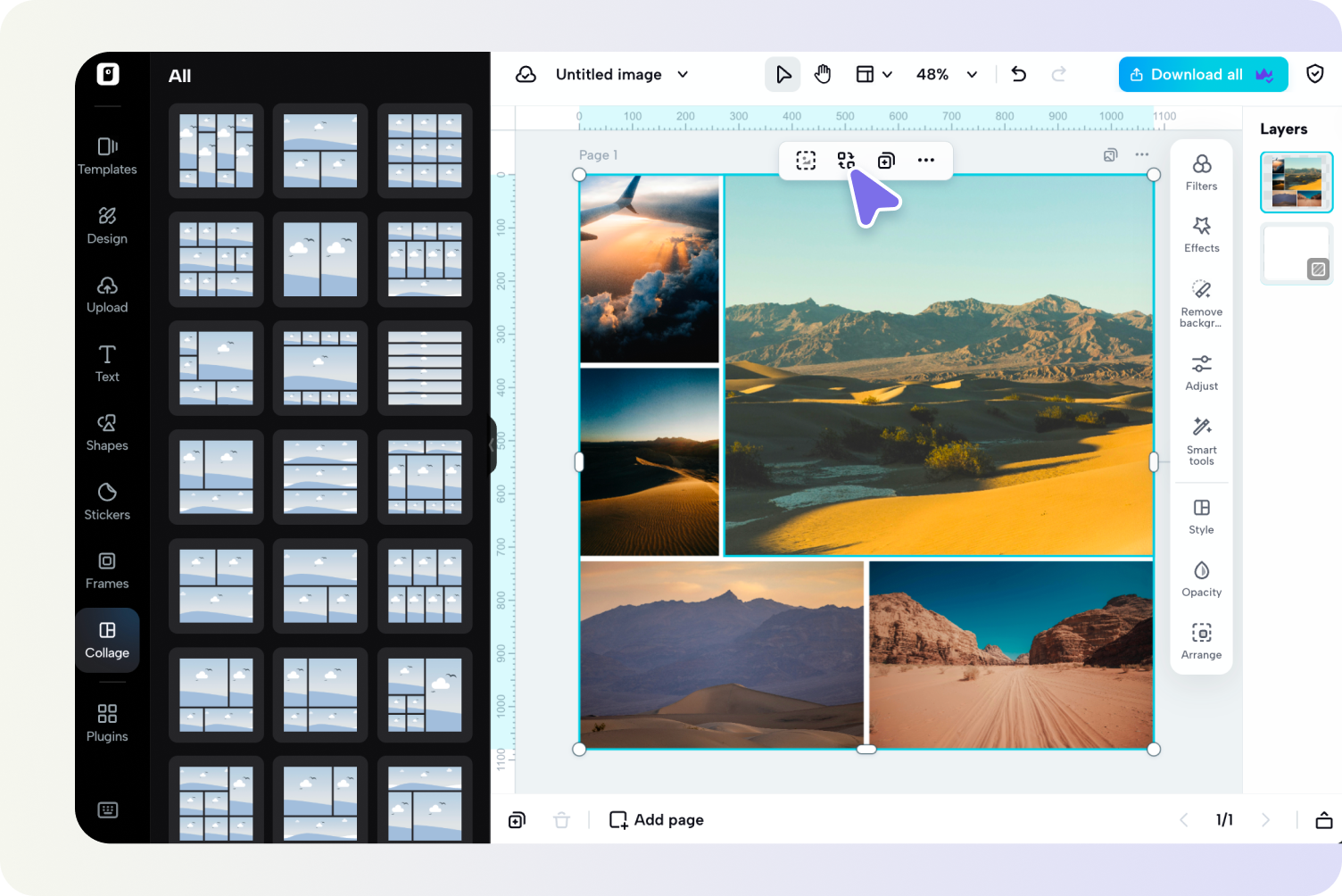Open keyboard shortcuts icon at sidebar bottom
The height and width of the screenshot is (896, 1342).
click(x=108, y=809)
